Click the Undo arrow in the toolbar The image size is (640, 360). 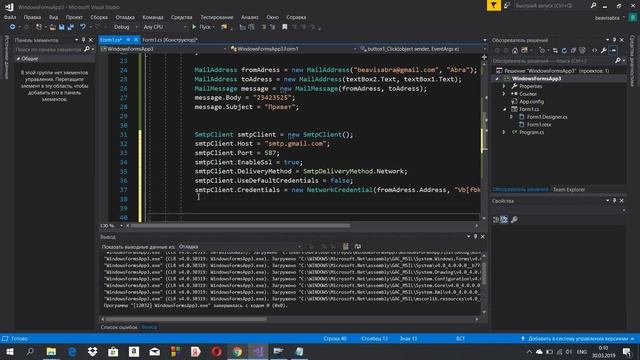[83, 27]
